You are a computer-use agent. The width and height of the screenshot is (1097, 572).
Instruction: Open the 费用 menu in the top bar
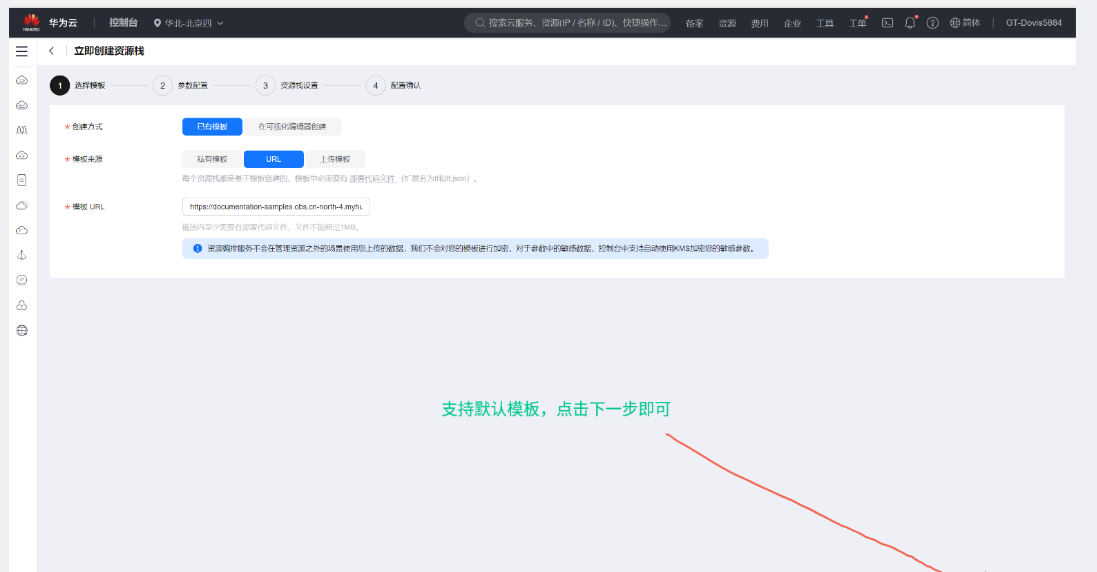(x=760, y=23)
